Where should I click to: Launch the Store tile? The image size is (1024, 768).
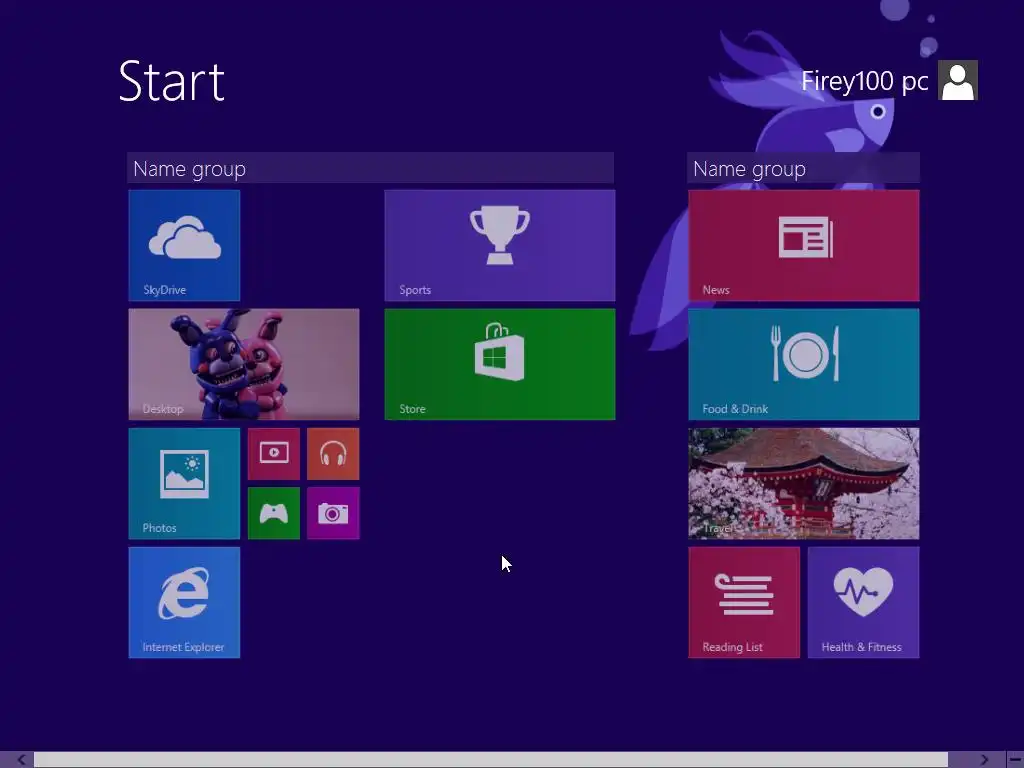pyautogui.click(x=500, y=364)
